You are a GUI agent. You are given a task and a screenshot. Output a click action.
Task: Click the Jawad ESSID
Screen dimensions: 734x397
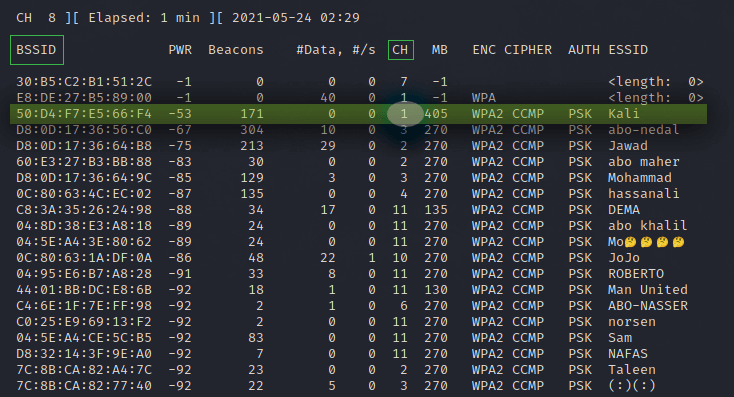click(628, 146)
